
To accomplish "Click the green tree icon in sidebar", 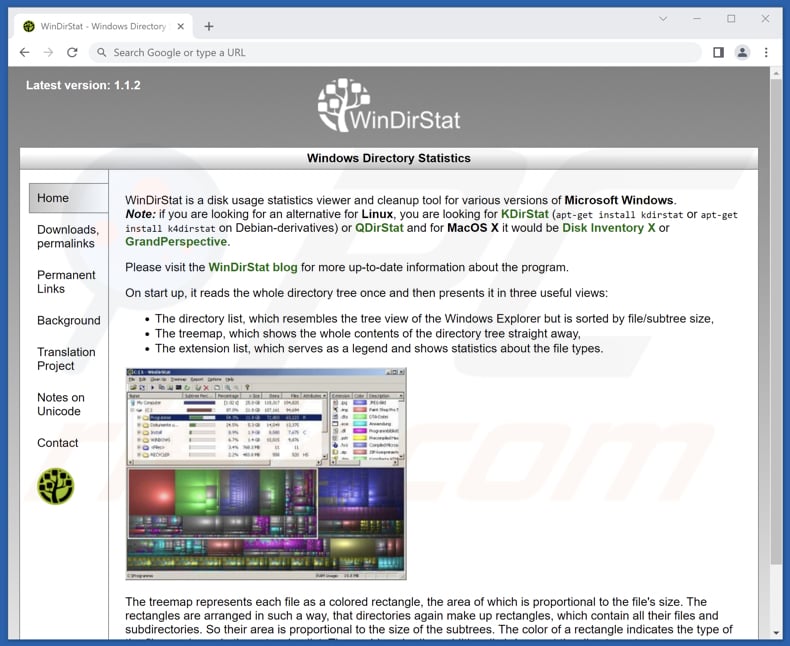I will point(55,486).
